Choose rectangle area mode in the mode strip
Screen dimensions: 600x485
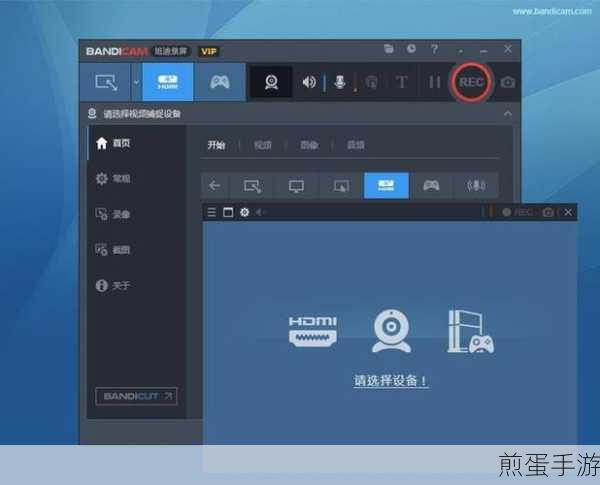pyautogui.click(x=253, y=186)
